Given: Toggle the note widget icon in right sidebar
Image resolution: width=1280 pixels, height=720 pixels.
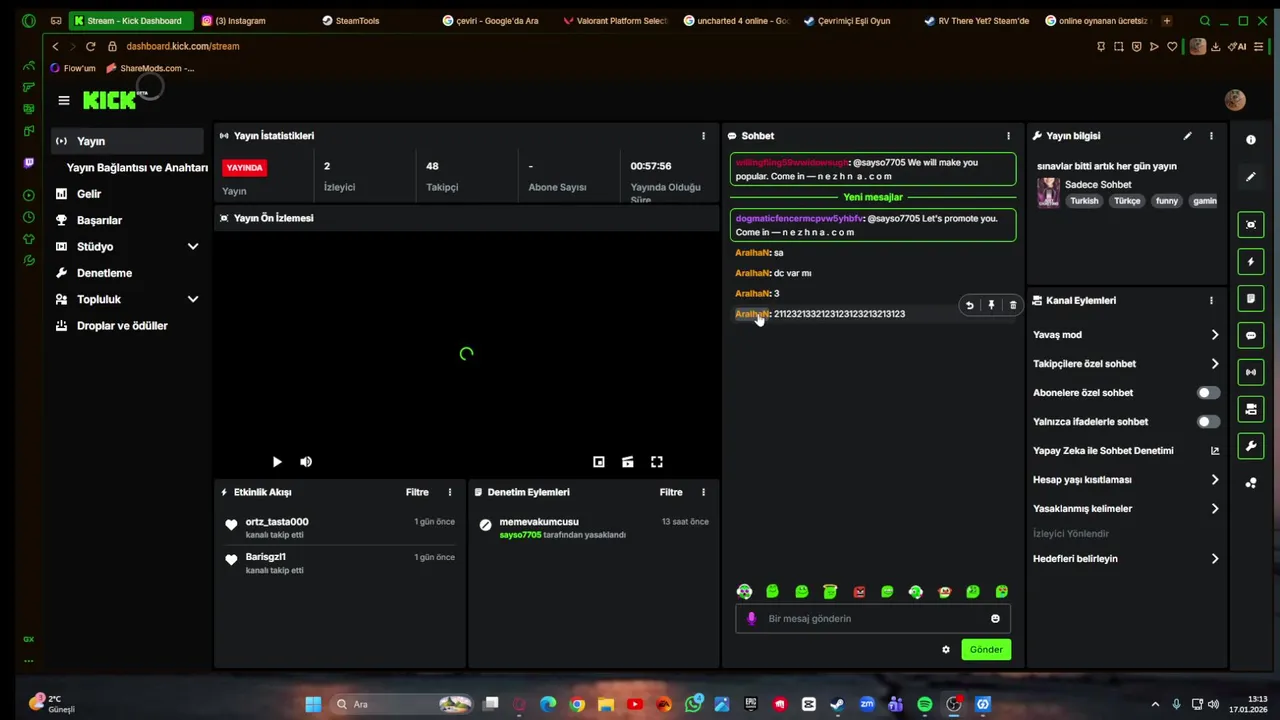Looking at the screenshot, I should tap(1251, 299).
